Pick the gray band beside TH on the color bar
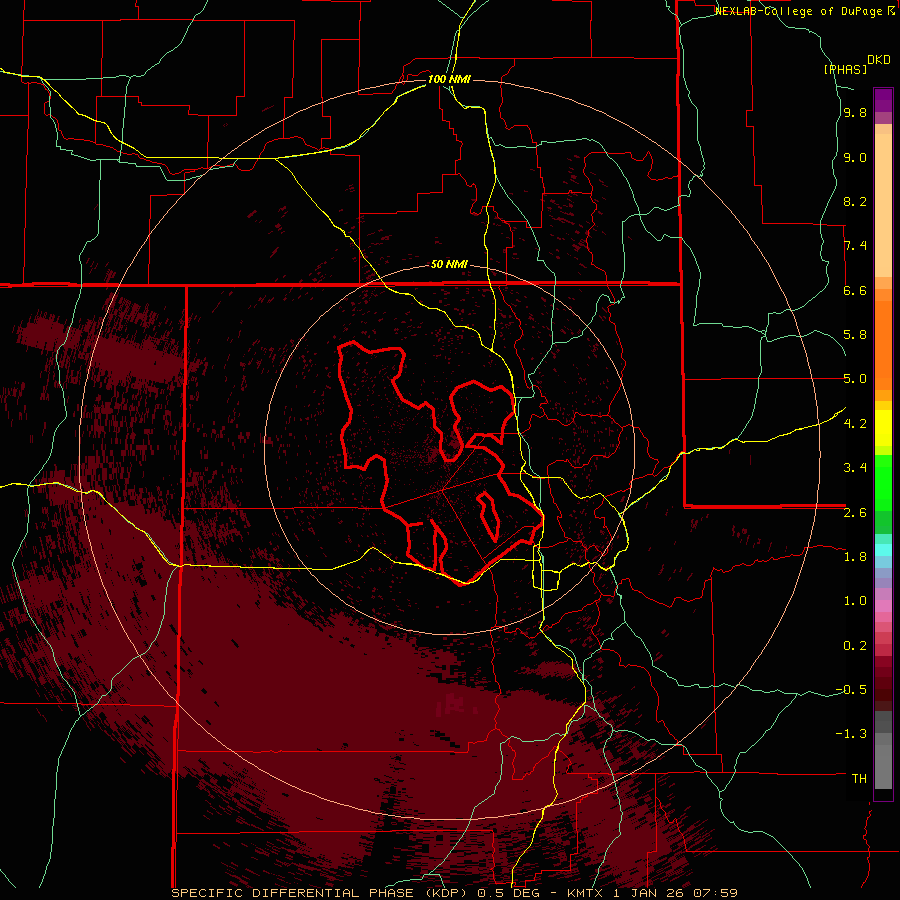 coord(883,767)
